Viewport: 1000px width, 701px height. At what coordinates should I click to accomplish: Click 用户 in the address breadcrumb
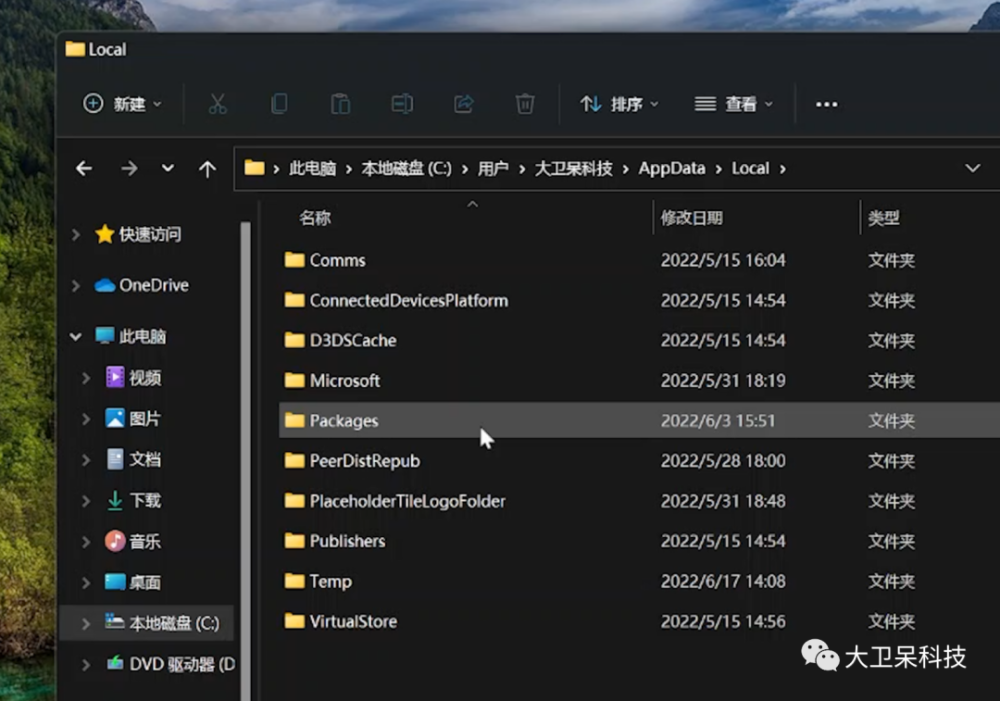point(493,169)
